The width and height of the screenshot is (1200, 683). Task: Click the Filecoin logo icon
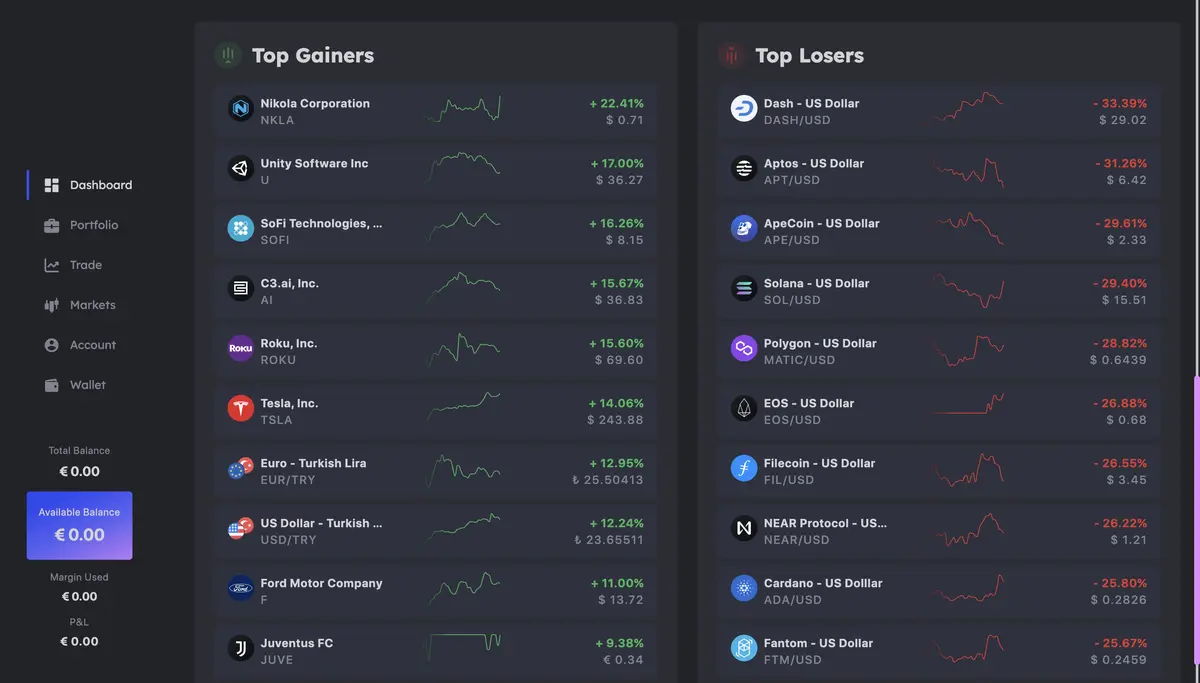click(744, 468)
